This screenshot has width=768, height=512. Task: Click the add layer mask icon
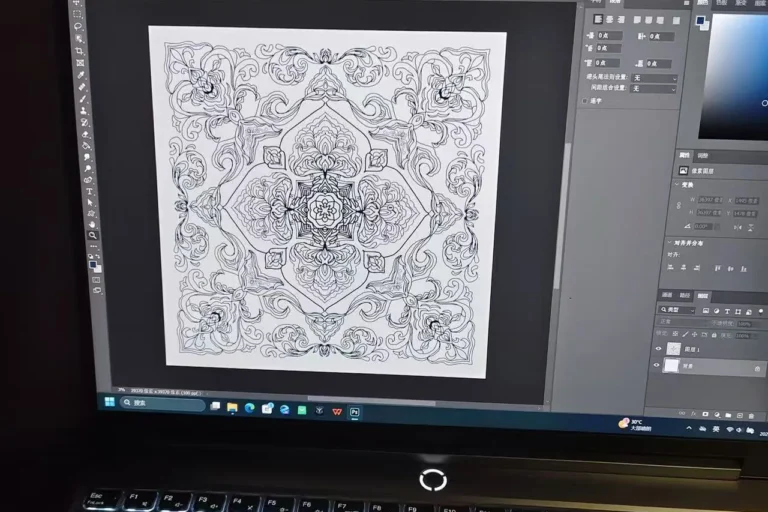click(x=705, y=414)
